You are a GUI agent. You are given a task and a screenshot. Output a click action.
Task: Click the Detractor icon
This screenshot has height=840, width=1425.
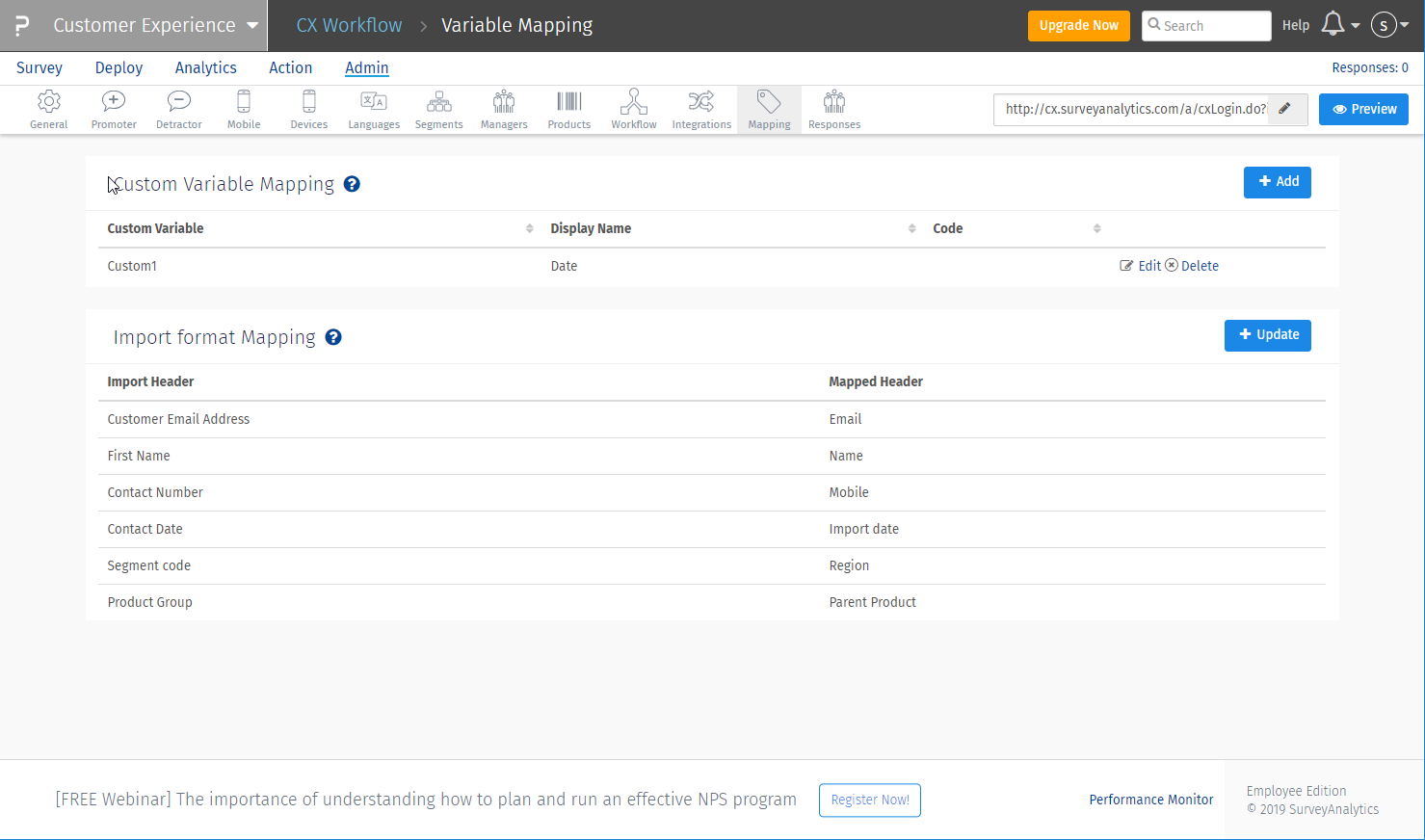[178, 109]
